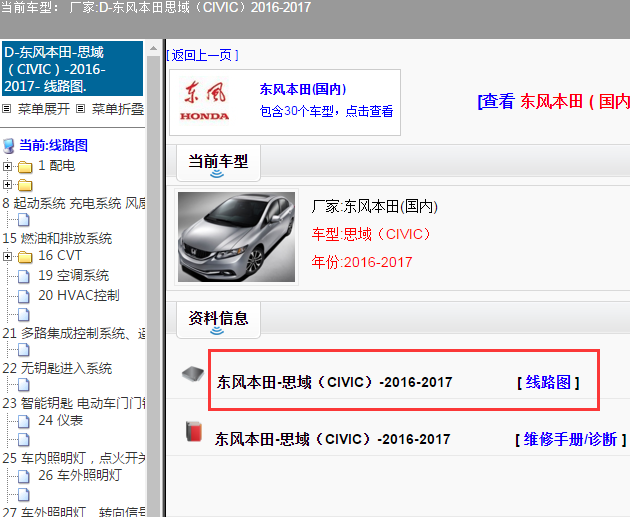Click the 资料信息 tab header

218,320
